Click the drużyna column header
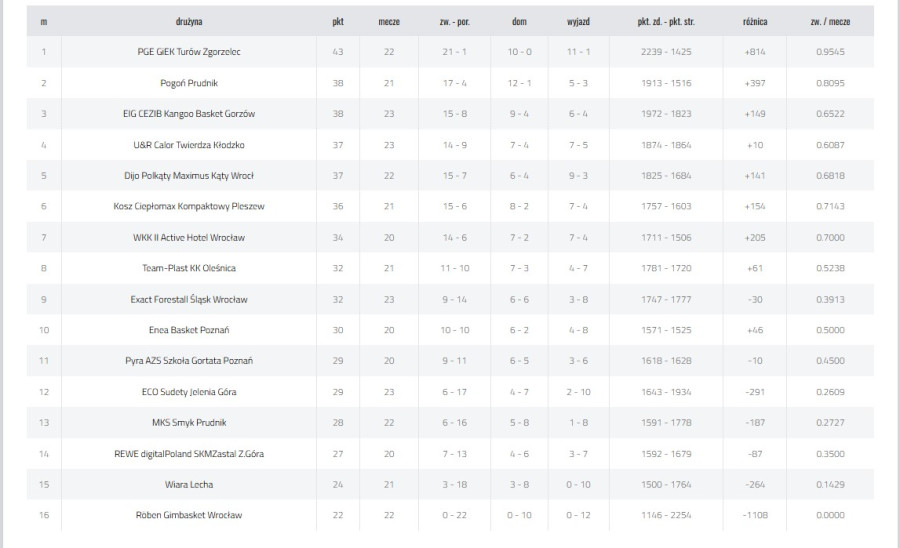The width and height of the screenshot is (900, 548). pos(189,22)
